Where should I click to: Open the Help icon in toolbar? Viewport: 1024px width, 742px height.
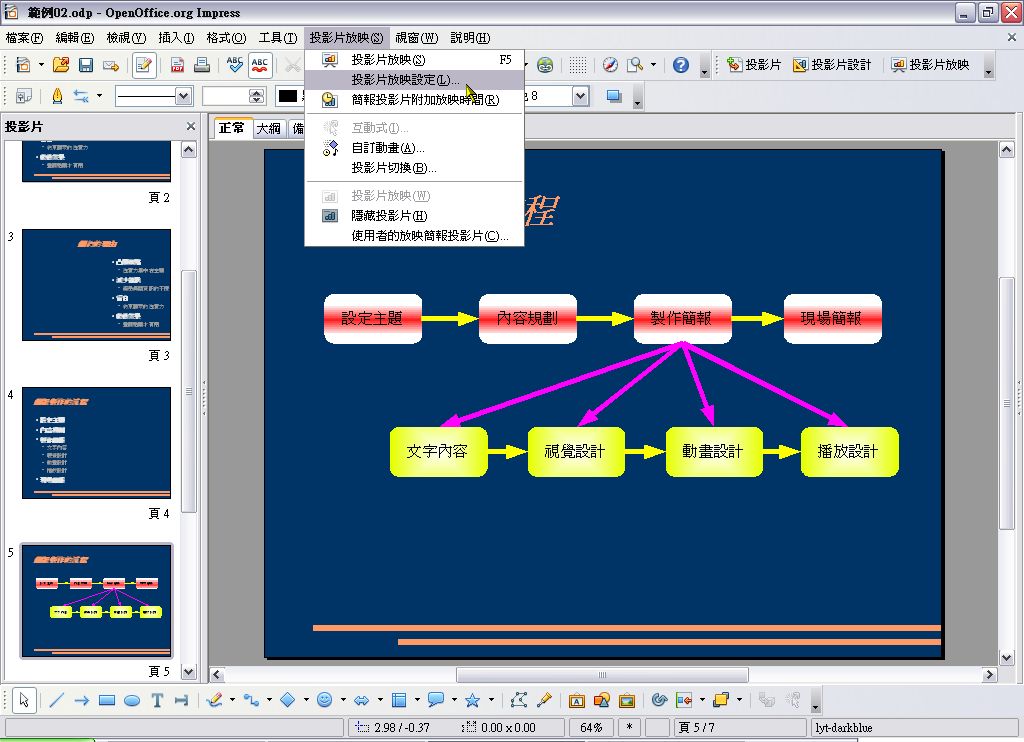tap(681, 65)
